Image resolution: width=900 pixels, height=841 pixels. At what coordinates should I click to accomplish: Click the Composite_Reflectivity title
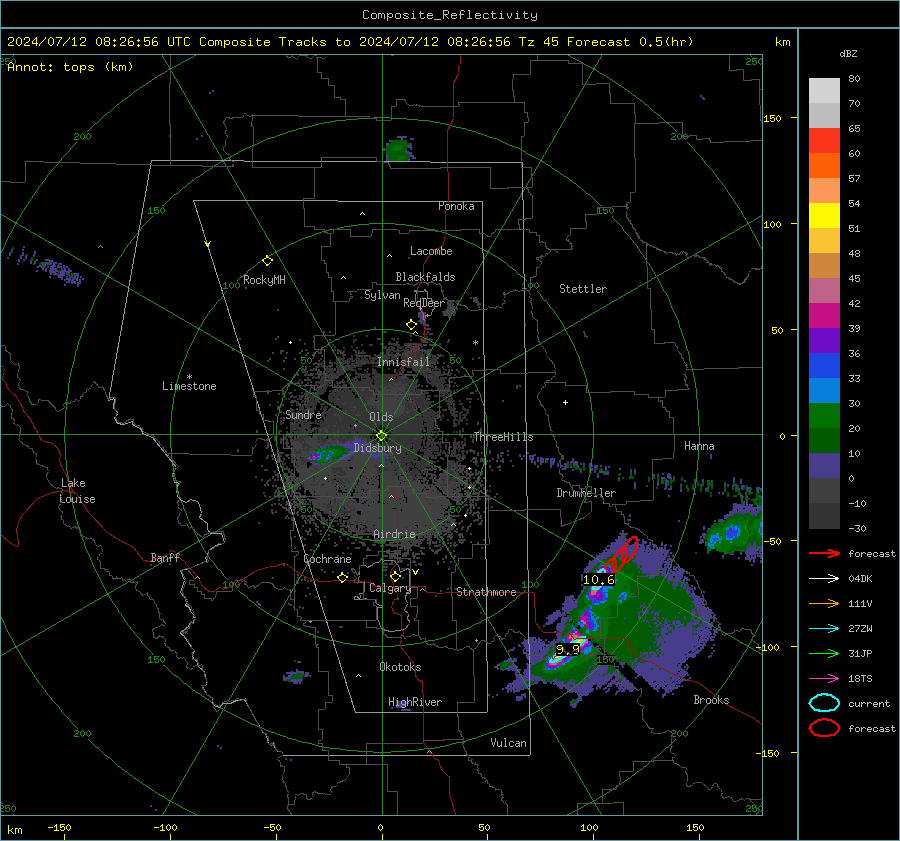[449, 15]
